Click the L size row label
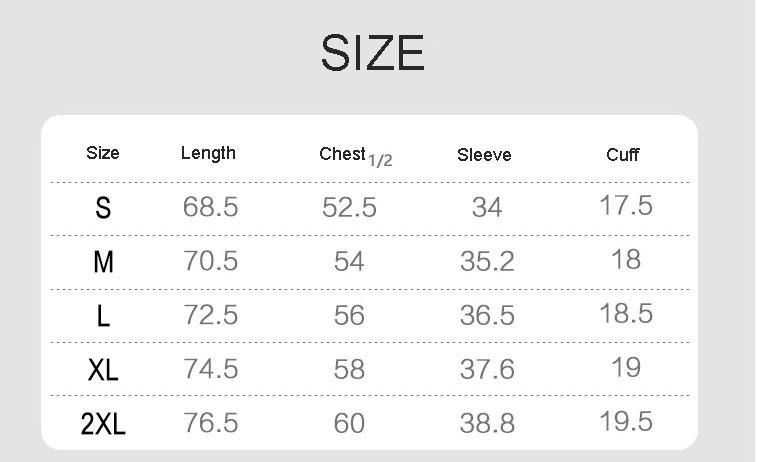Image resolution: width=757 pixels, height=462 pixels. [x=103, y=316]
